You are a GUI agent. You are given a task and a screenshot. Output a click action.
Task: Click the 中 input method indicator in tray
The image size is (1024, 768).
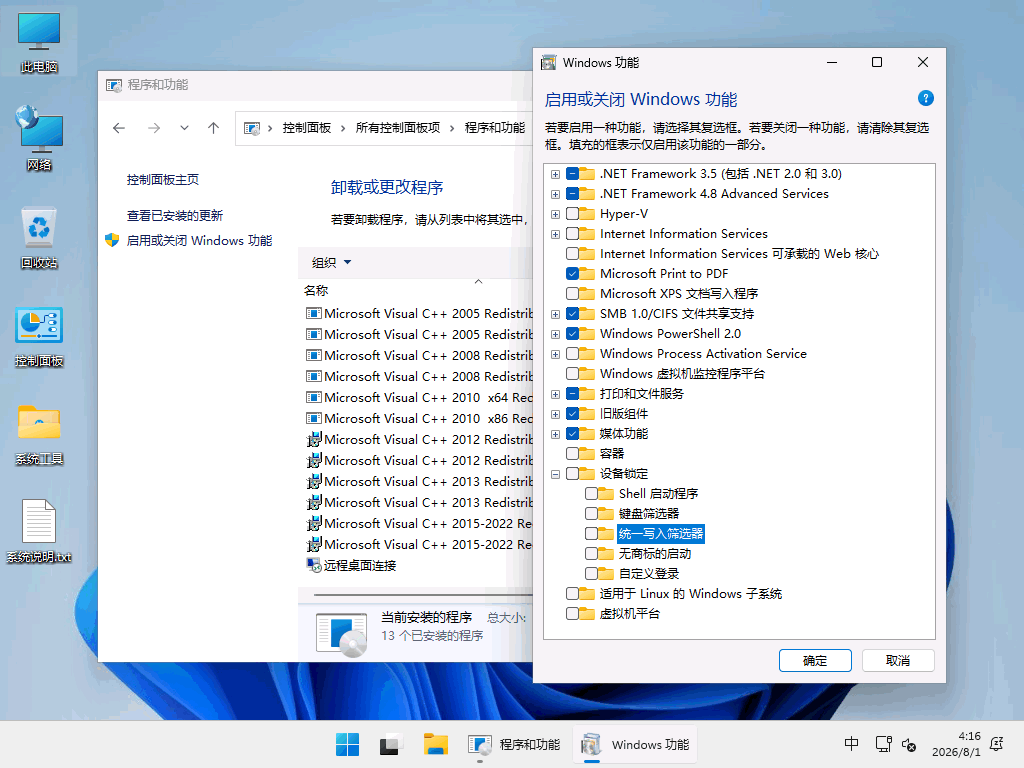pos(852,744)
